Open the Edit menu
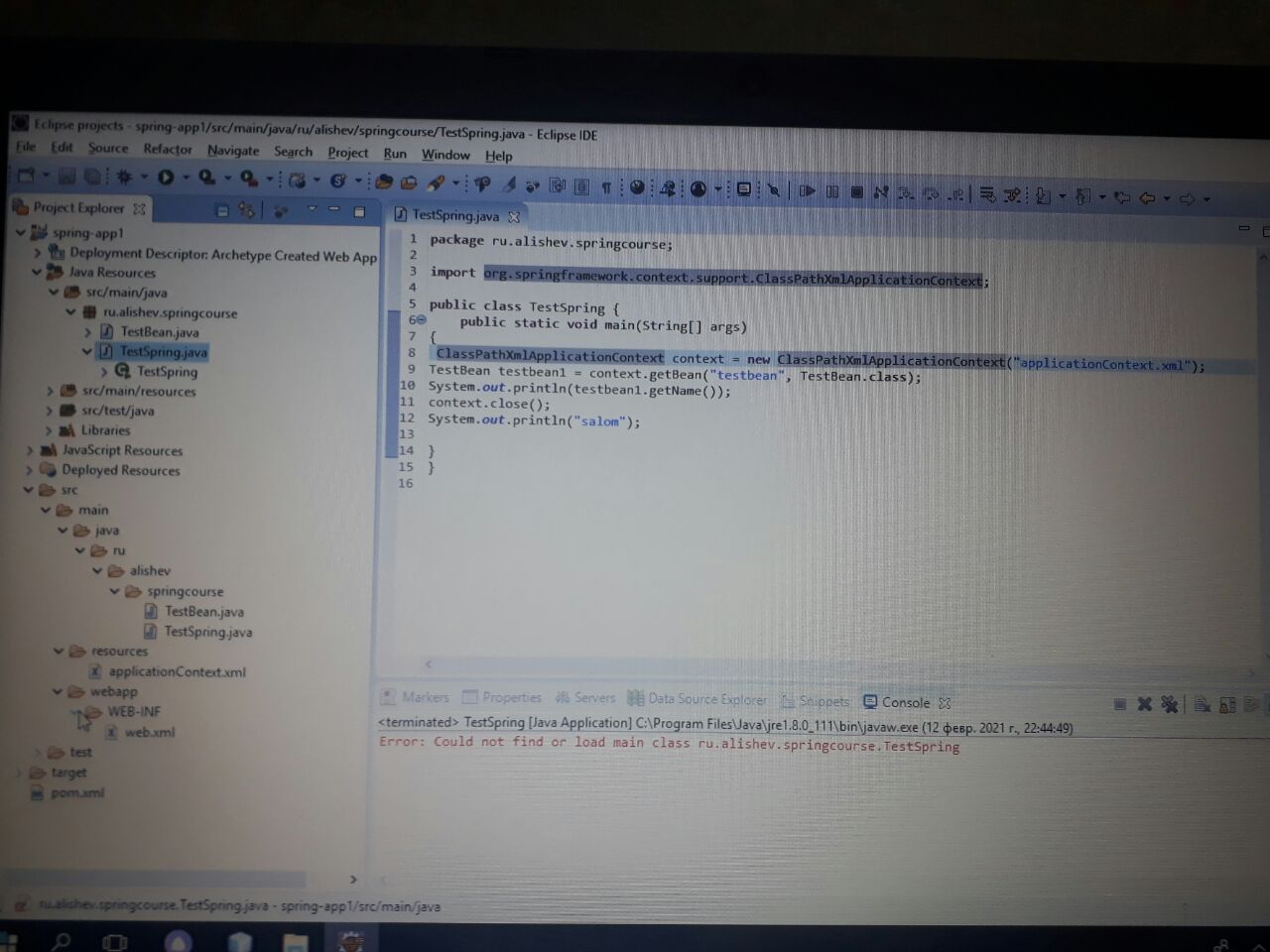This screenshot has height=952, width=1270. click(63, 147)
